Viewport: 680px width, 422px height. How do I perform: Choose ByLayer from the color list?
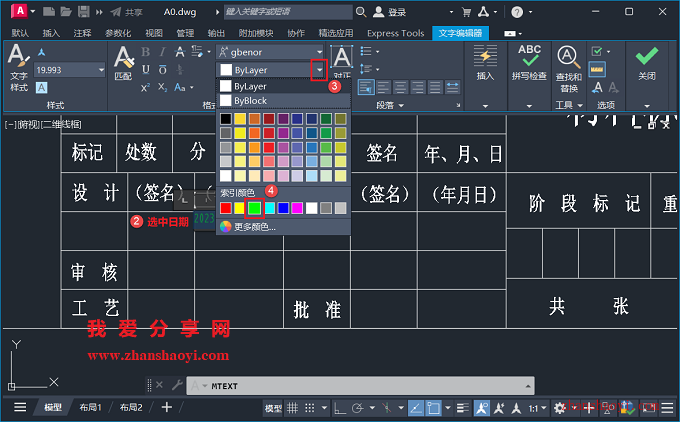[x=283, y=86]
